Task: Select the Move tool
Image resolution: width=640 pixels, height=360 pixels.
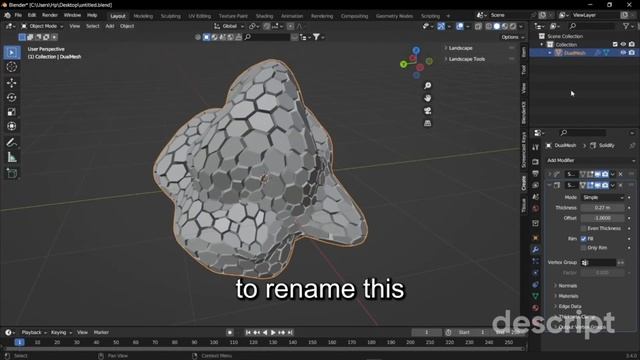Action: pos(11,83)
